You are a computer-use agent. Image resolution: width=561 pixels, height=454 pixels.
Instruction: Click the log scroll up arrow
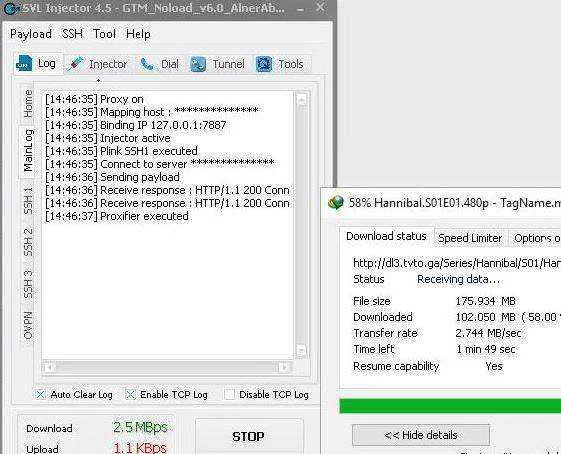point(302,100)
